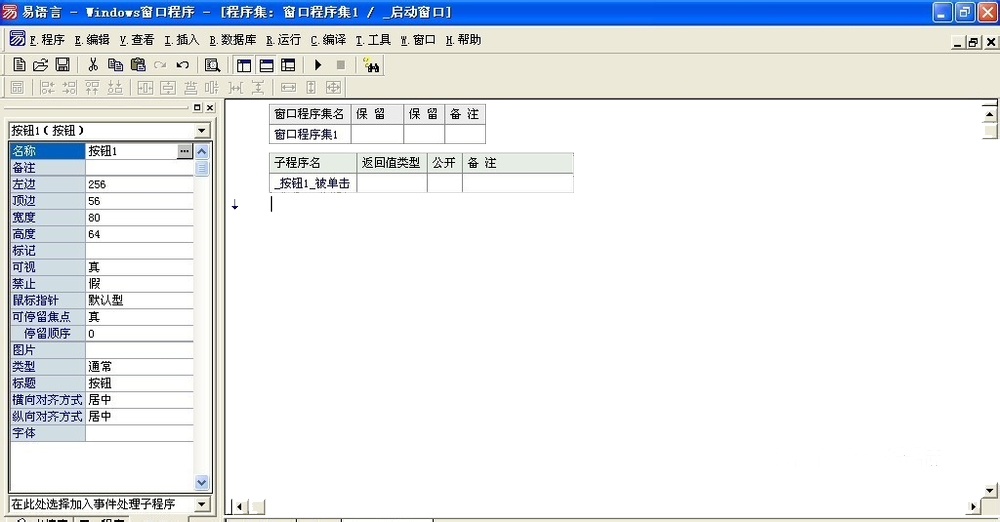Stop the running program via square icon
The image size is (1000, 522).
pyautogui.click(x=341, y=65)
